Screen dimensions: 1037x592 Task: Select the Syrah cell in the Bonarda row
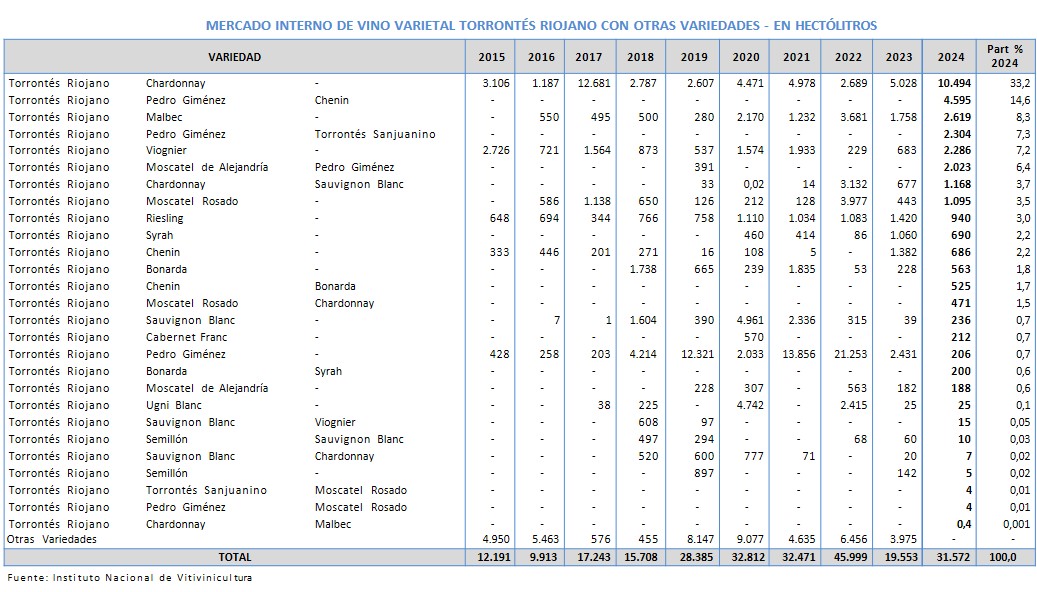(x=328, y=371)
